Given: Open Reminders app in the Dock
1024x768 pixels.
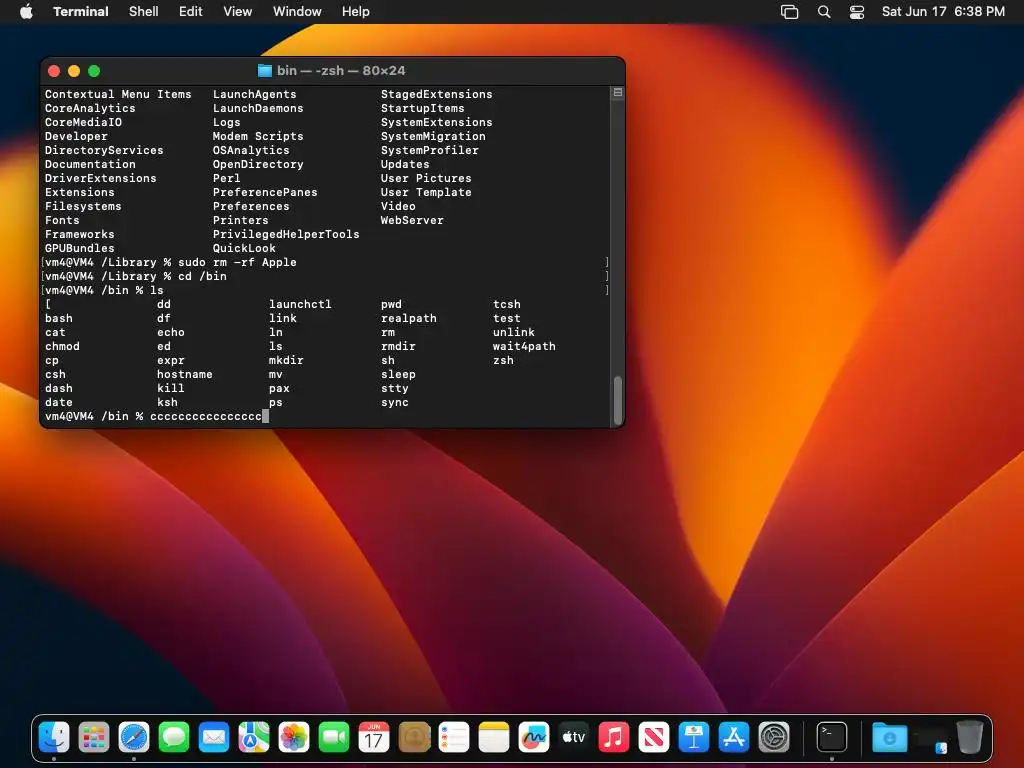Looking at the screenshot, I should [x=454, y=737].
